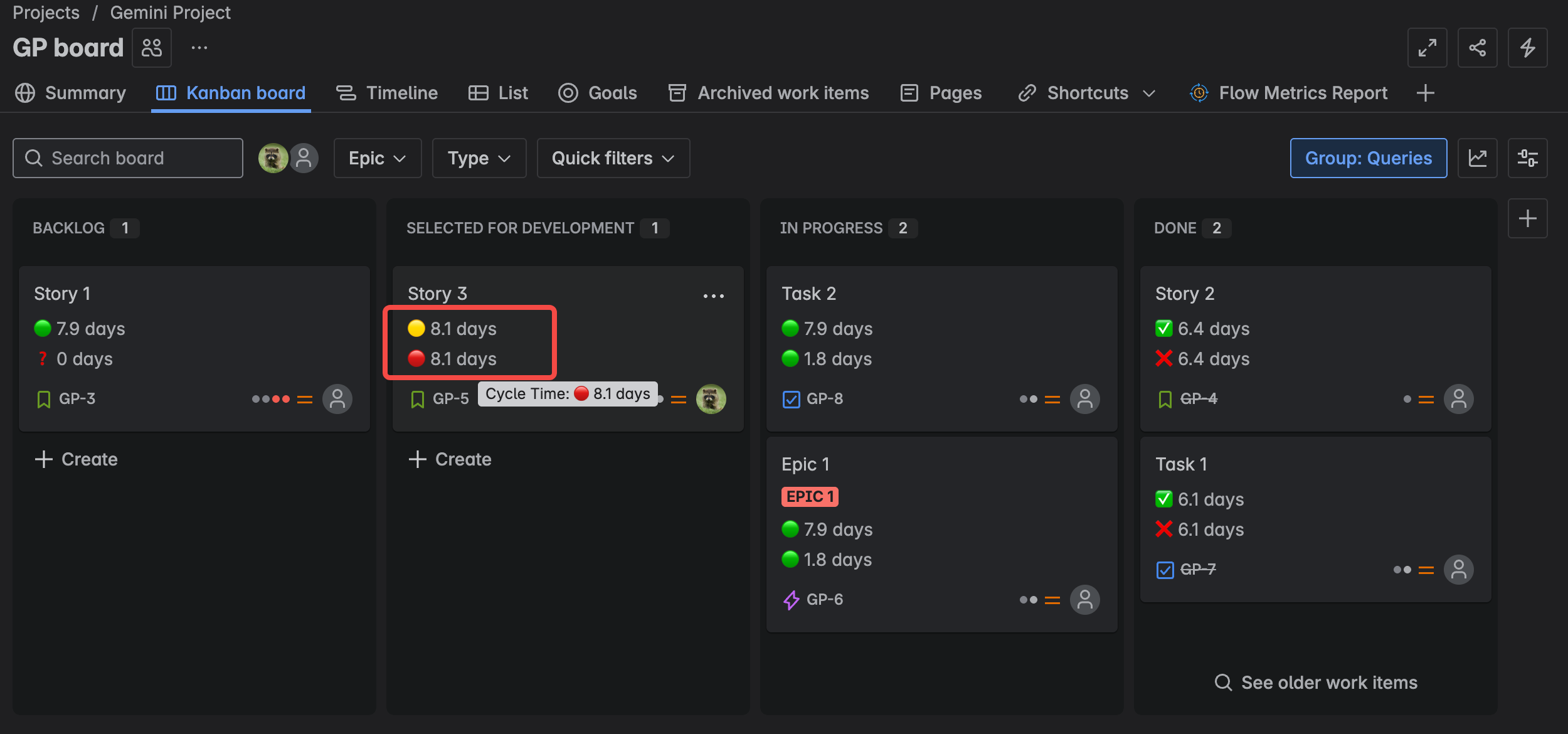The image size is (1568, 734).
Task: Click the epic lightning icon on GP-6
Action: [790, 599]
